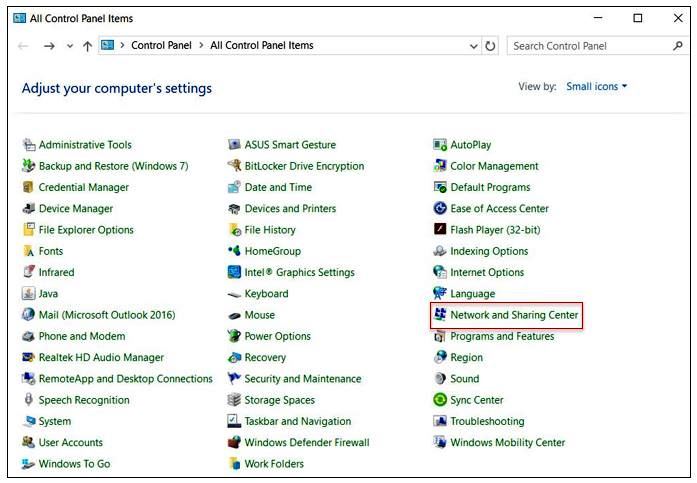Click the Speech Recognition microphone icon

[28, 399]
